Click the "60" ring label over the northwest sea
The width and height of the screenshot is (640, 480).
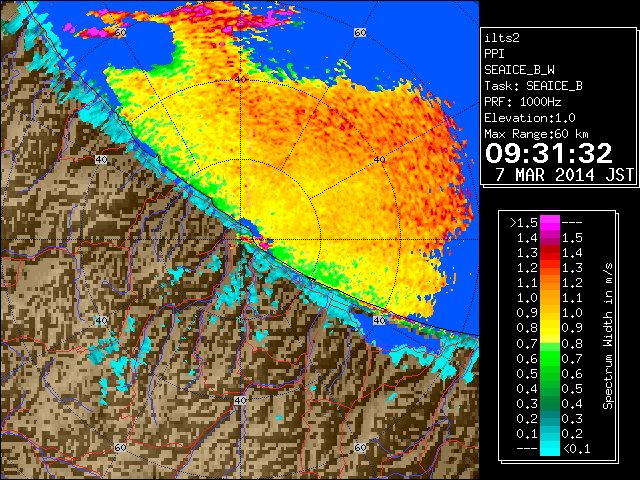click(x=120, y=33)
